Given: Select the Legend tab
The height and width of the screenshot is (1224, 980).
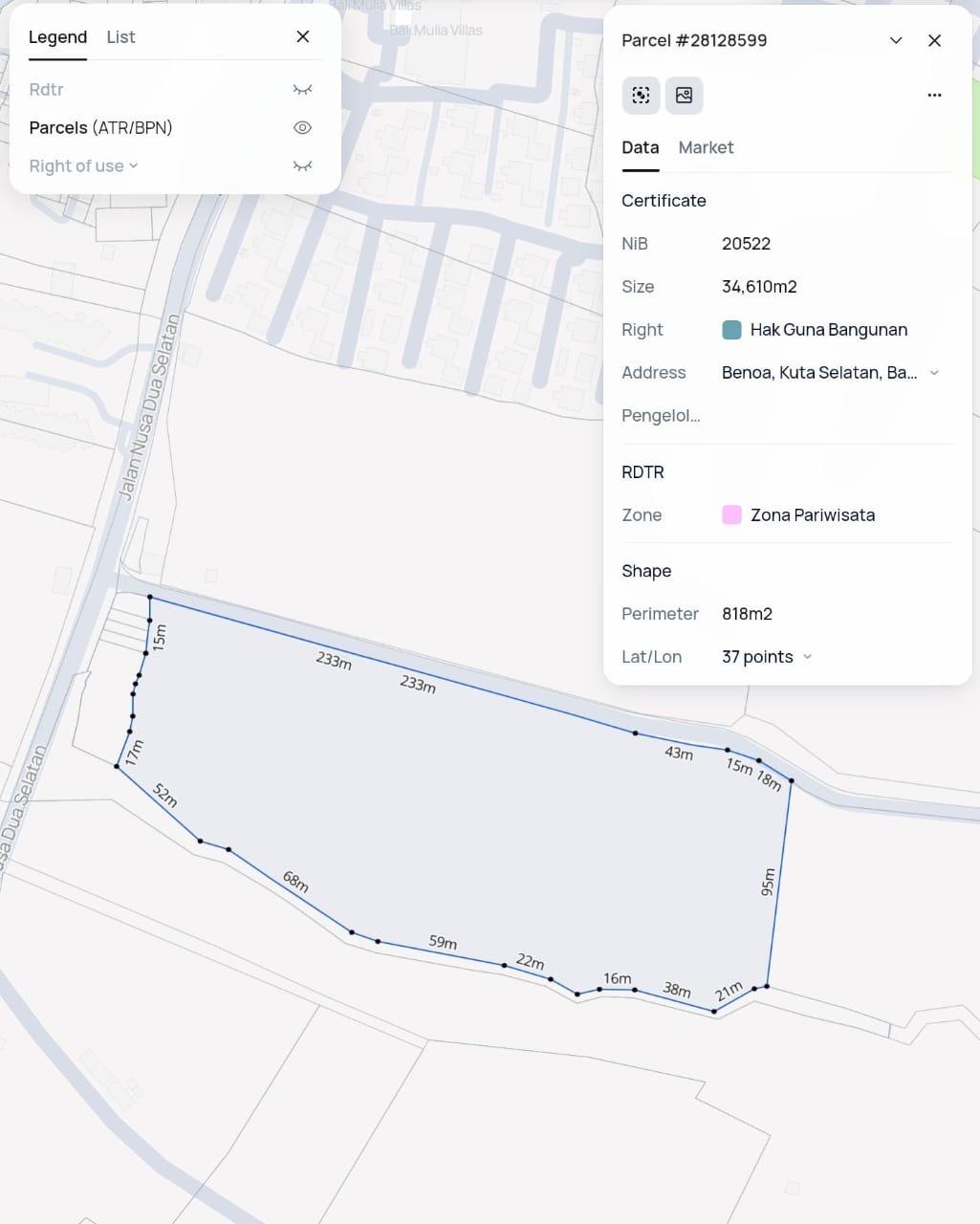Looking at the screenshot, I should coord(57,37).
